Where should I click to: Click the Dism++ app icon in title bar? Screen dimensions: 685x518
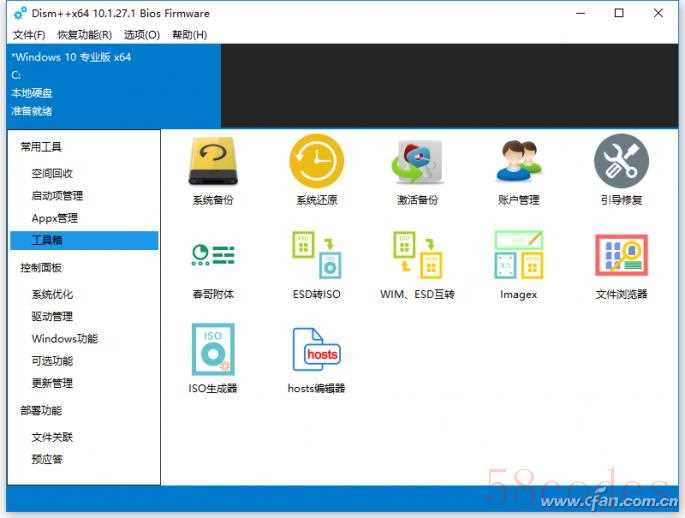click(20, 14)
